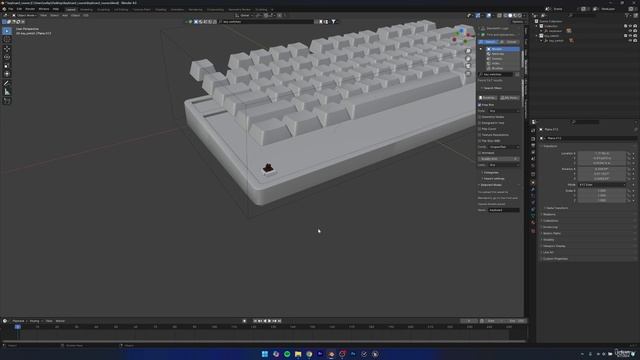The image size is (640, 360).
Task: Open the Condition Unspecified dropdown
Action: point(504,147)
